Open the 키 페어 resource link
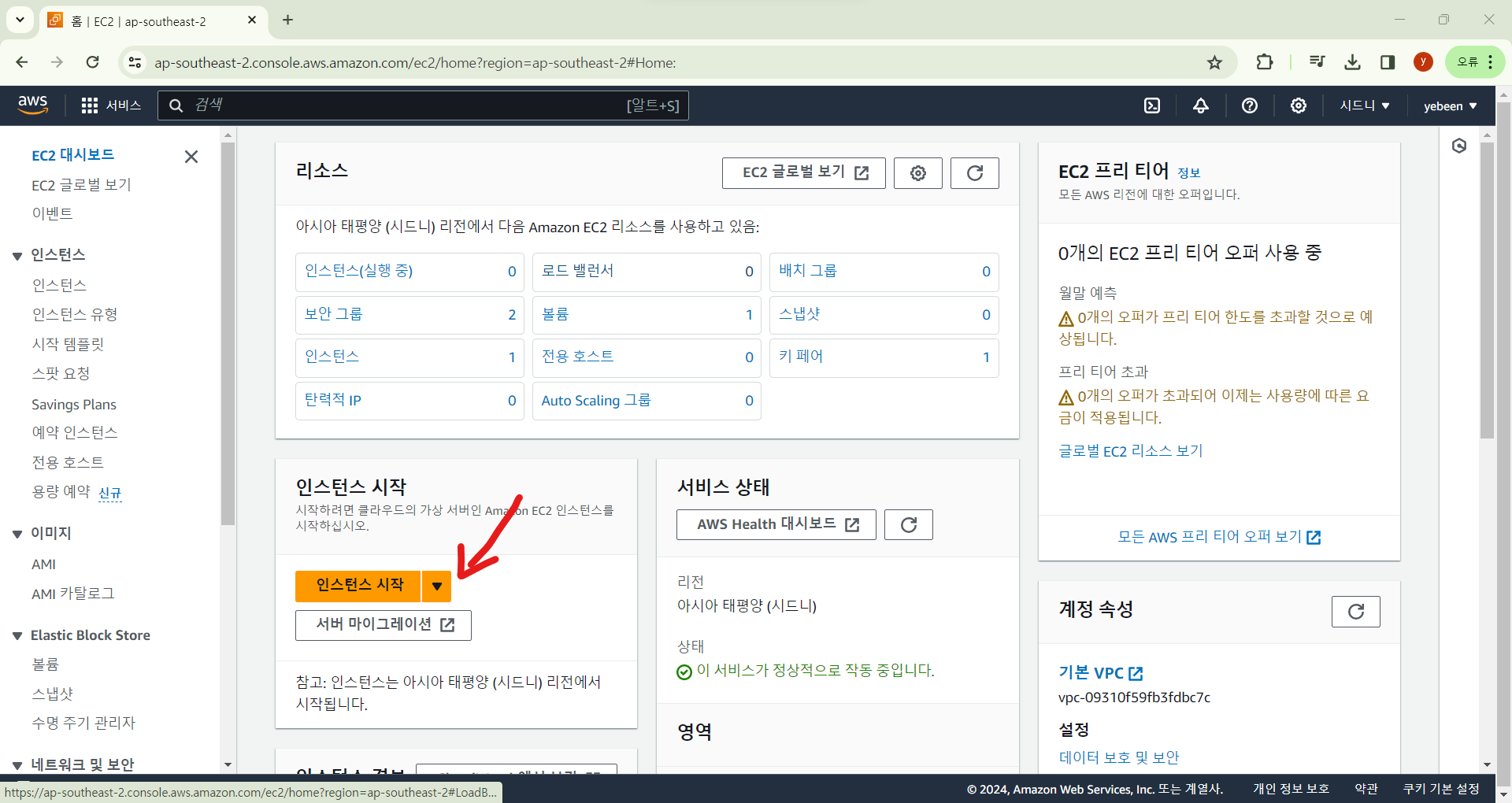The image size is (1512, 803). click(x=800, y=357)
